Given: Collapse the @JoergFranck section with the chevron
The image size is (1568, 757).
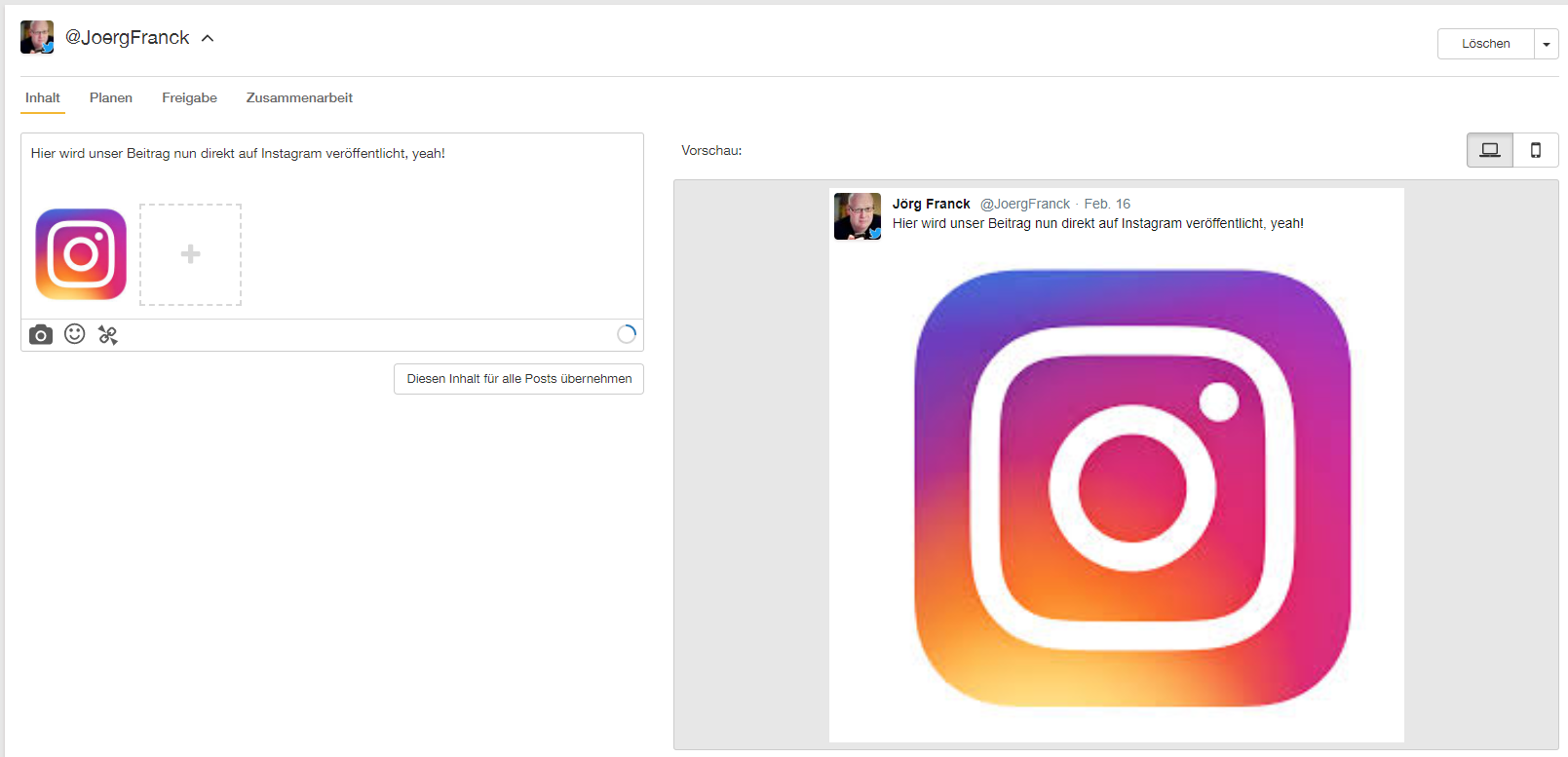Looking at the screenshot, I should (208, 39).
